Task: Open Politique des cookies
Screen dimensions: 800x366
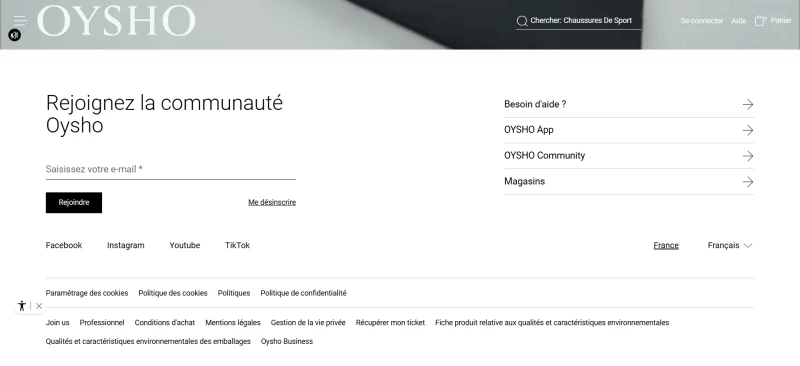Action: click(173, 293)
